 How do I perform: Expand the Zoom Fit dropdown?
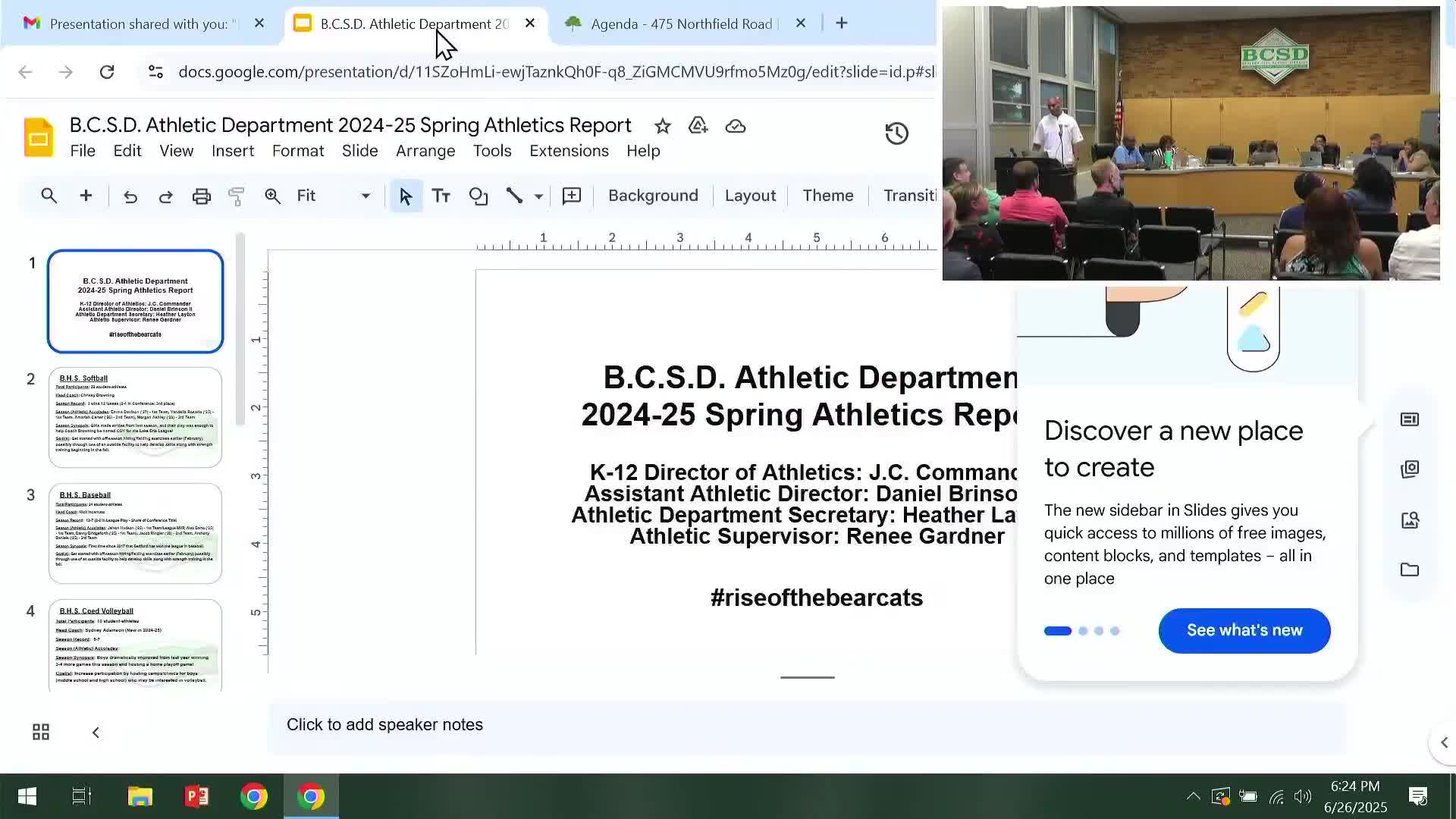[365, 196]
